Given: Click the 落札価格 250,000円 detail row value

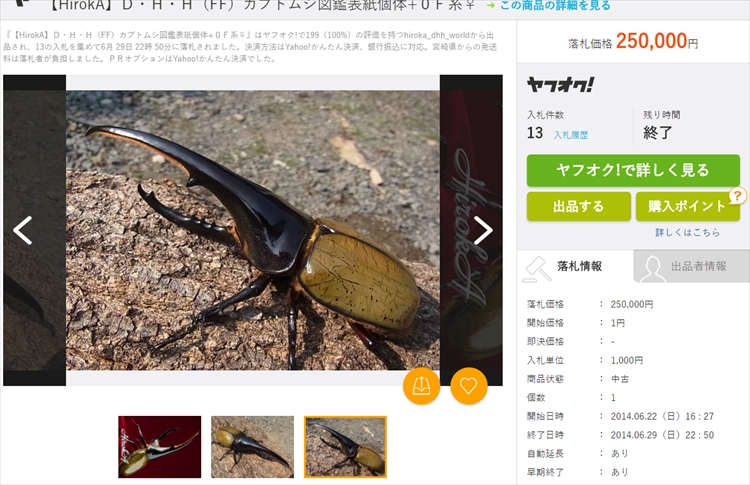Looking at the screenshot, I should coord(631,304).
